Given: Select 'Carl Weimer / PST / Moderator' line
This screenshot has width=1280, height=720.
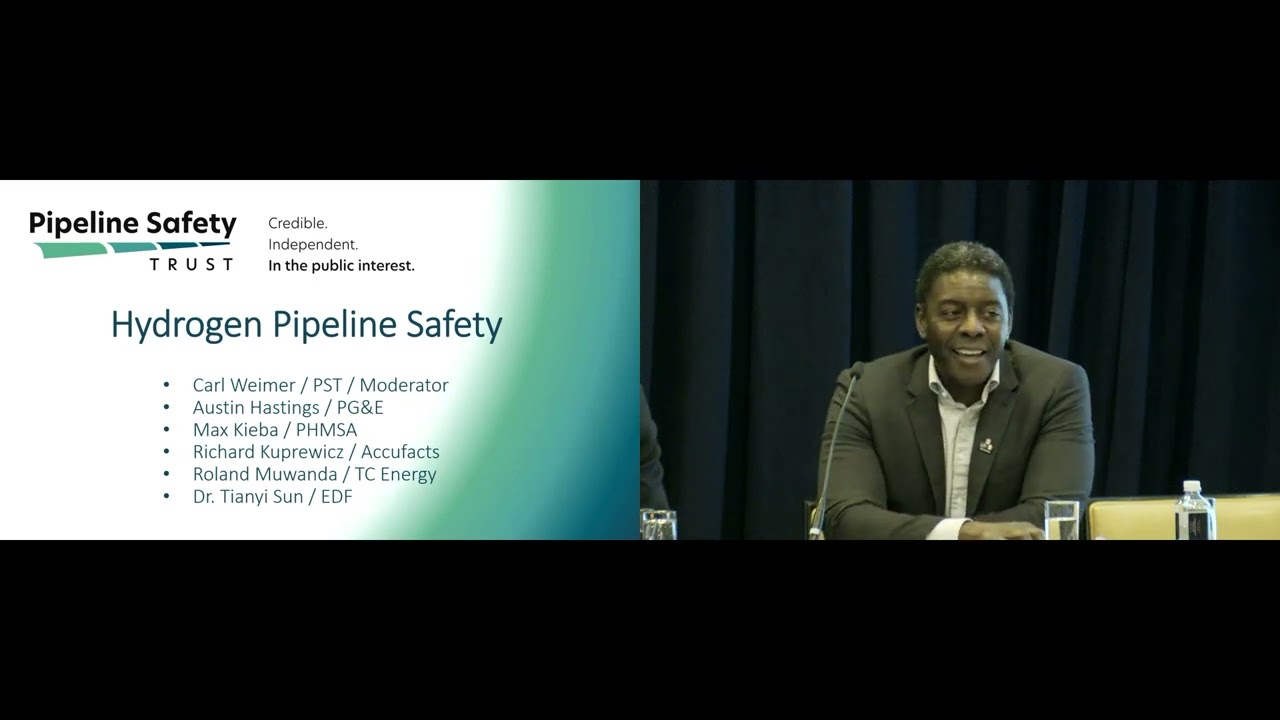Looking at the screenshot, I should [x=320, y=385].
